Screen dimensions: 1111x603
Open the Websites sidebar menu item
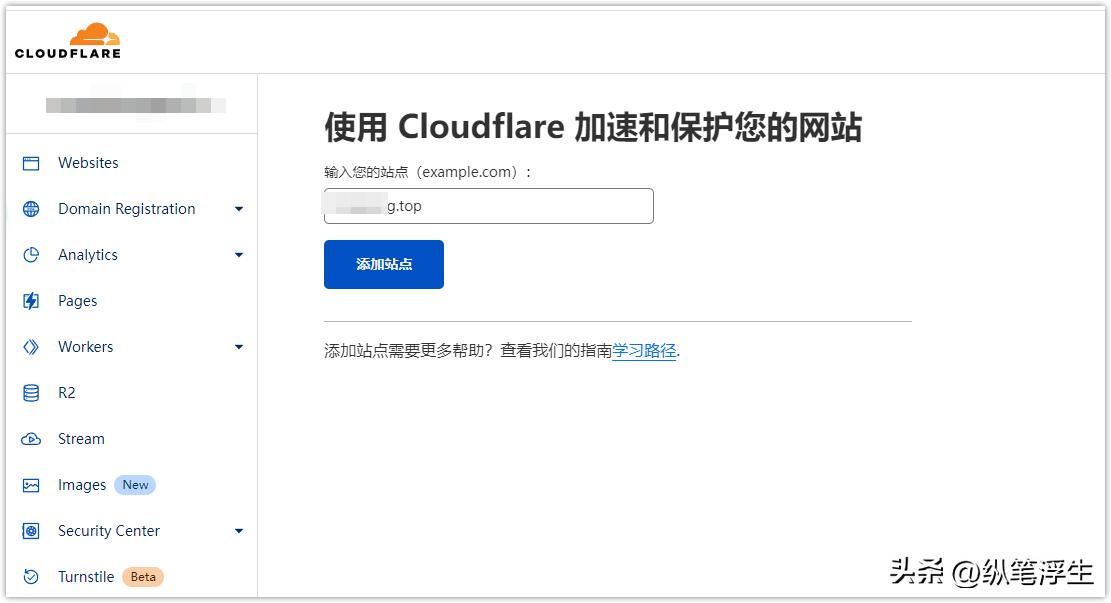[88, 162]
